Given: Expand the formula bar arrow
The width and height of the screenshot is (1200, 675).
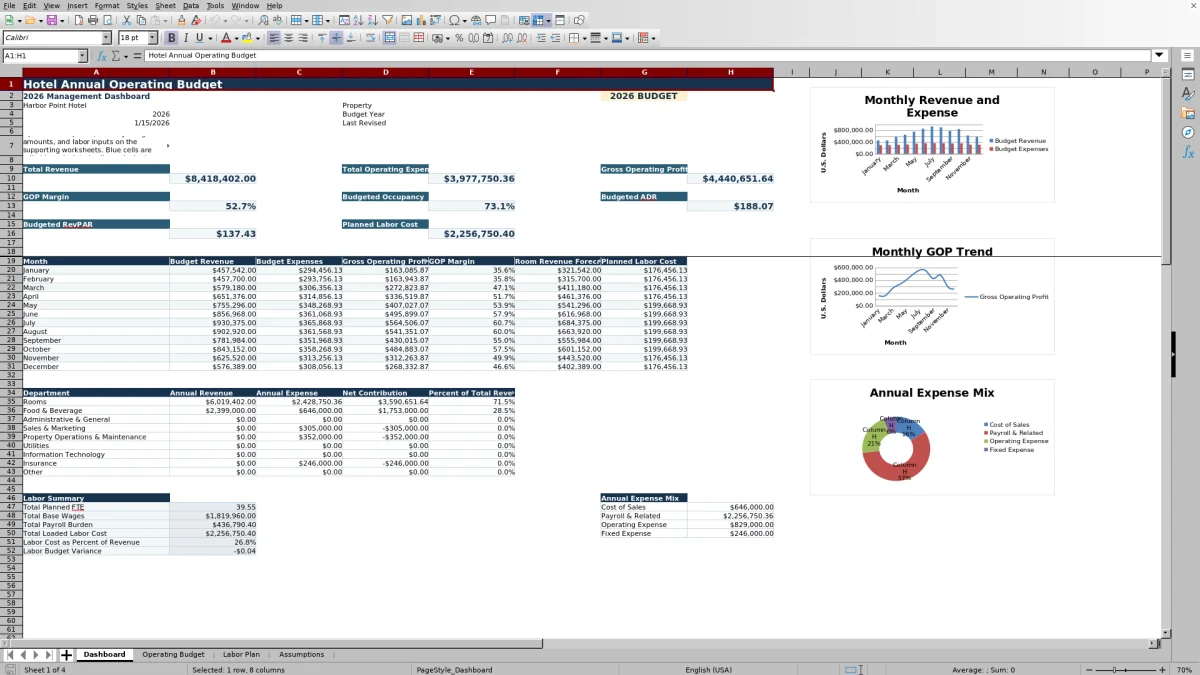Looking at the screenshot, I should [x=1159, y=56].
